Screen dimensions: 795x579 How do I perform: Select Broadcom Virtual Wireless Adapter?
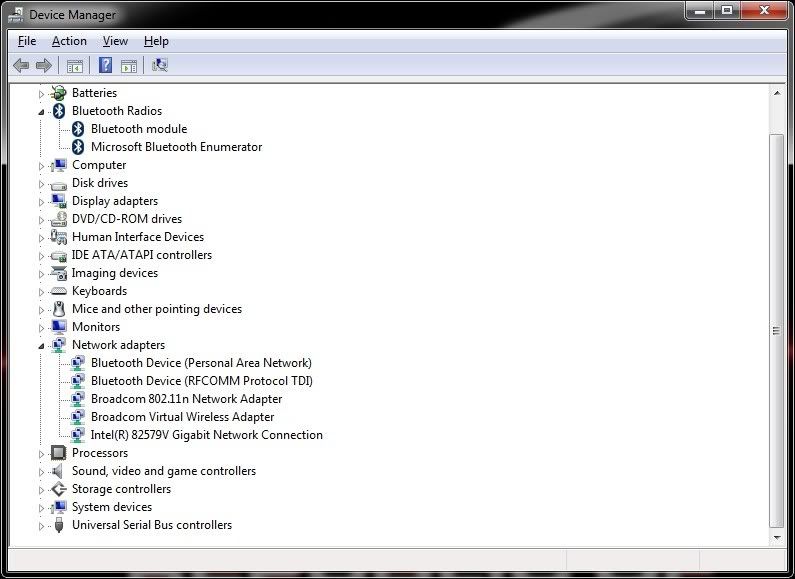pyautogui.click(x=183, y=417)
